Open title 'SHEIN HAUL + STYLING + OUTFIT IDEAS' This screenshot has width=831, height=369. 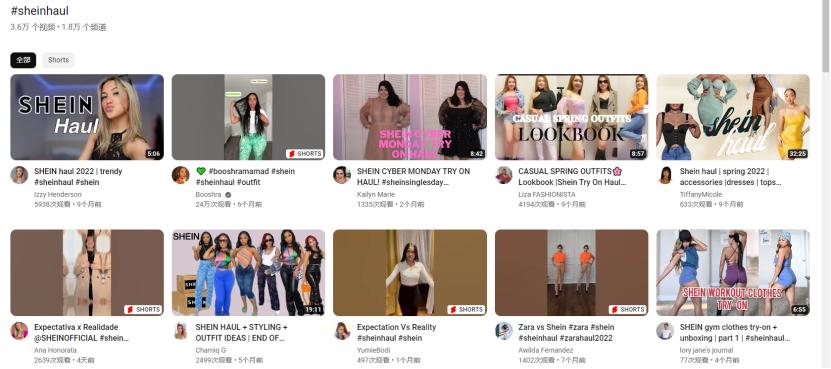click(x=242, y=332)
